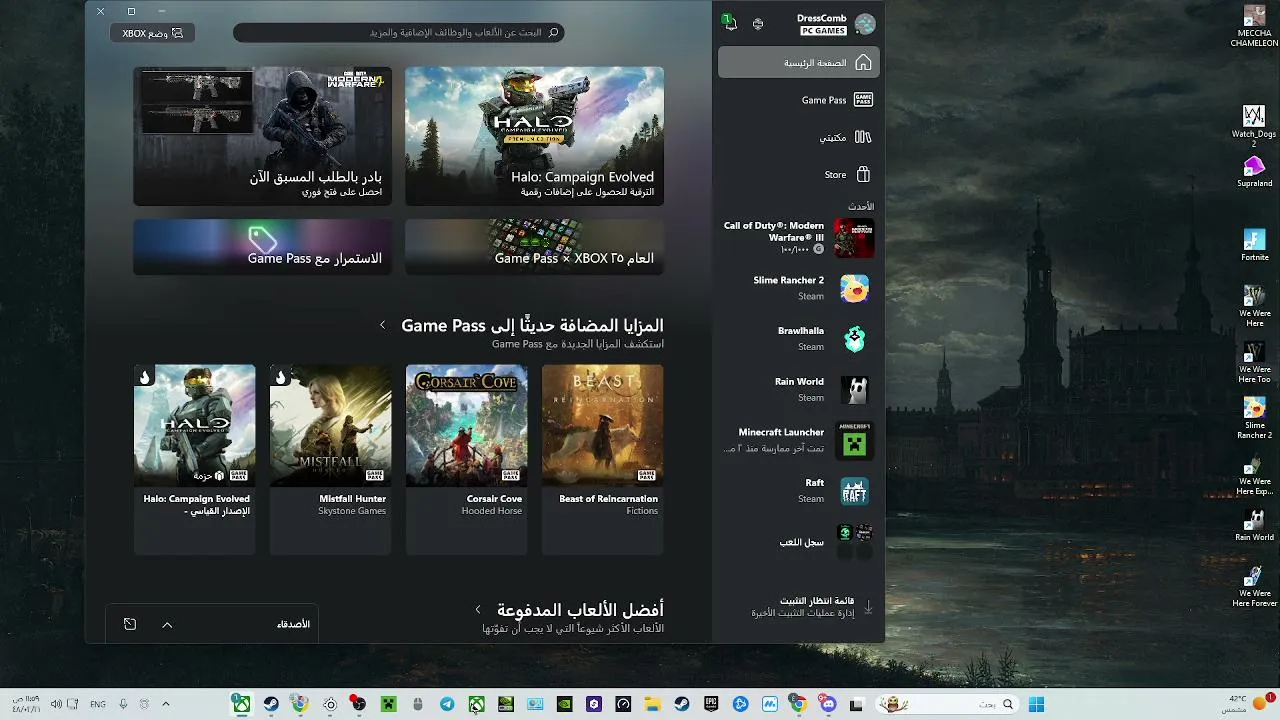Go to the Xbox home page
The width and height of the screenshot is (1280, 720).
coord(799,62)
